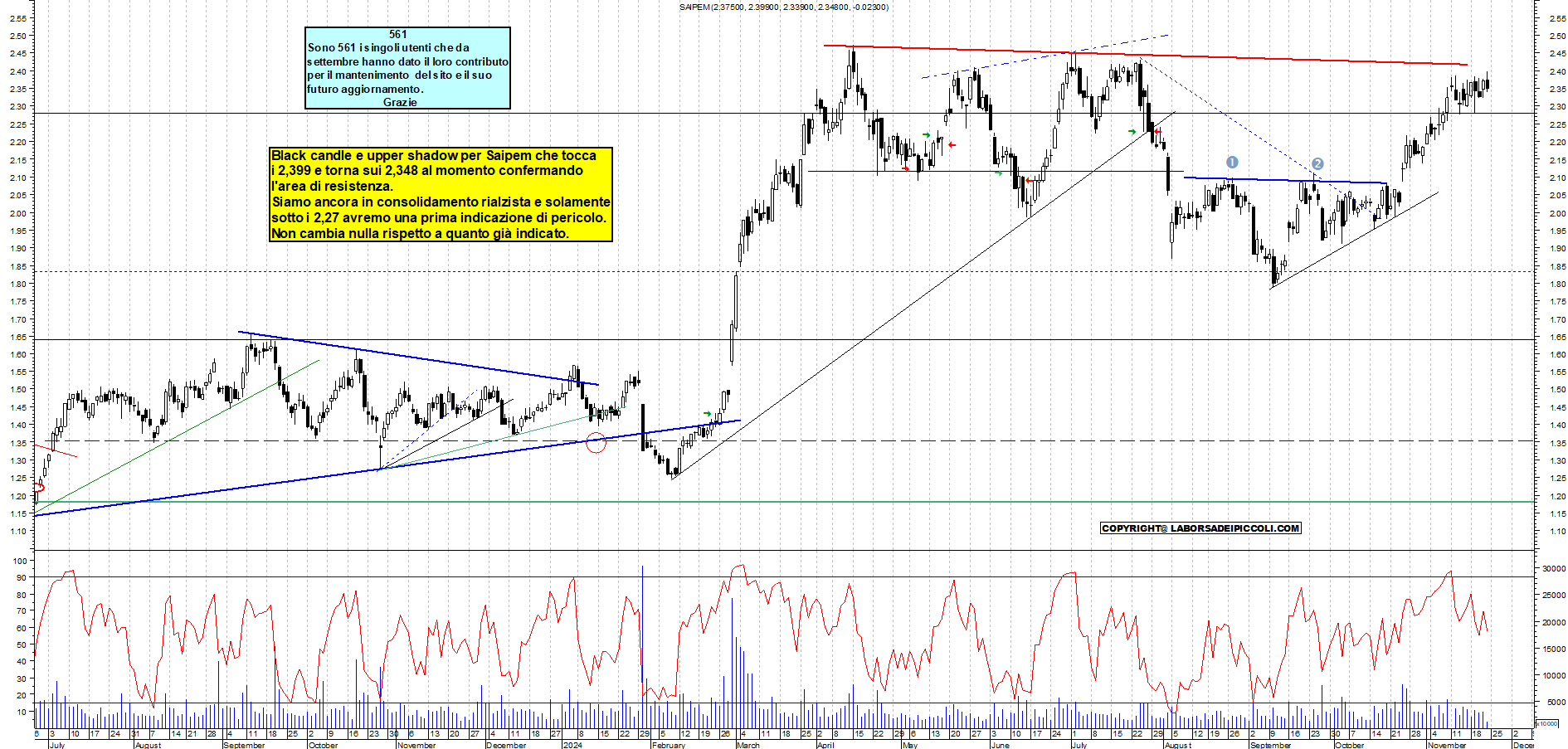The width and height of the screenshot is (1568, 749).
Task: Click "Non cambia nulla rispetto a quanto già indicato"
Action: coord(421,233)
